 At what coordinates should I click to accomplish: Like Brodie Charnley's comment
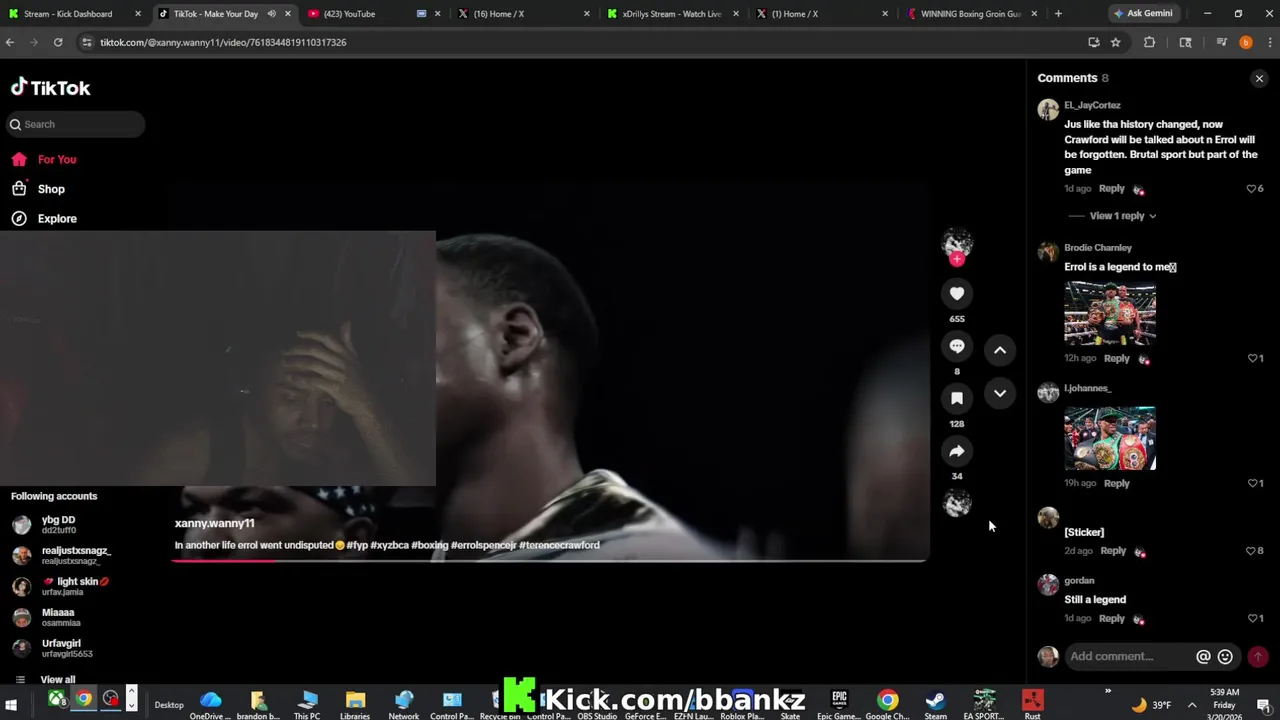pos(1255,358)
